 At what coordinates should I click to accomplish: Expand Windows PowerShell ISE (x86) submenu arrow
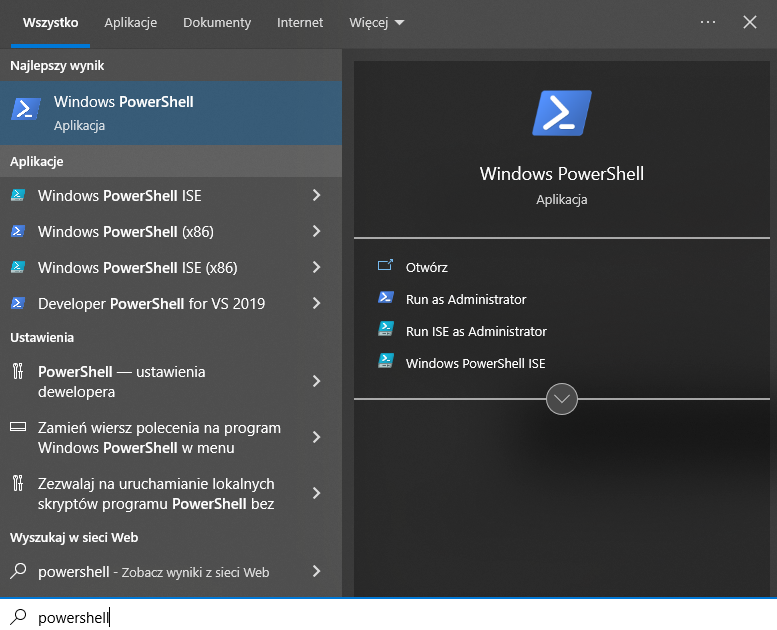[316, 268]
